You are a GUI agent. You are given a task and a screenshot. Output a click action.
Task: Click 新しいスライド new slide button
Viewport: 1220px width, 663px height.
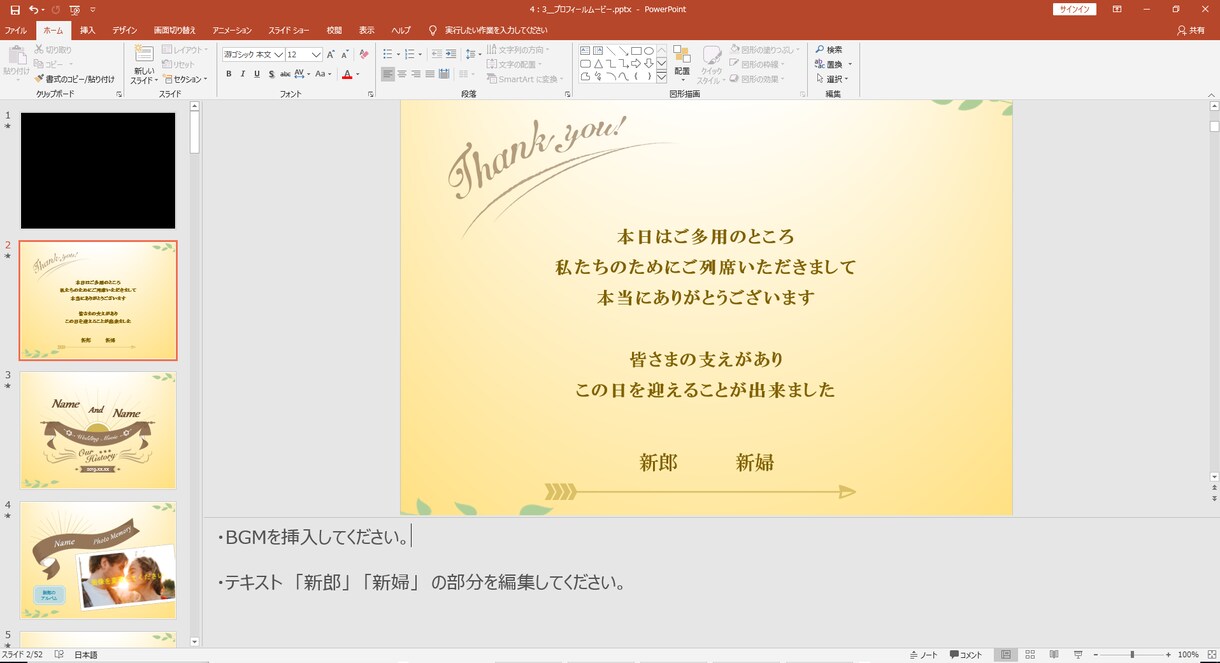144,65
